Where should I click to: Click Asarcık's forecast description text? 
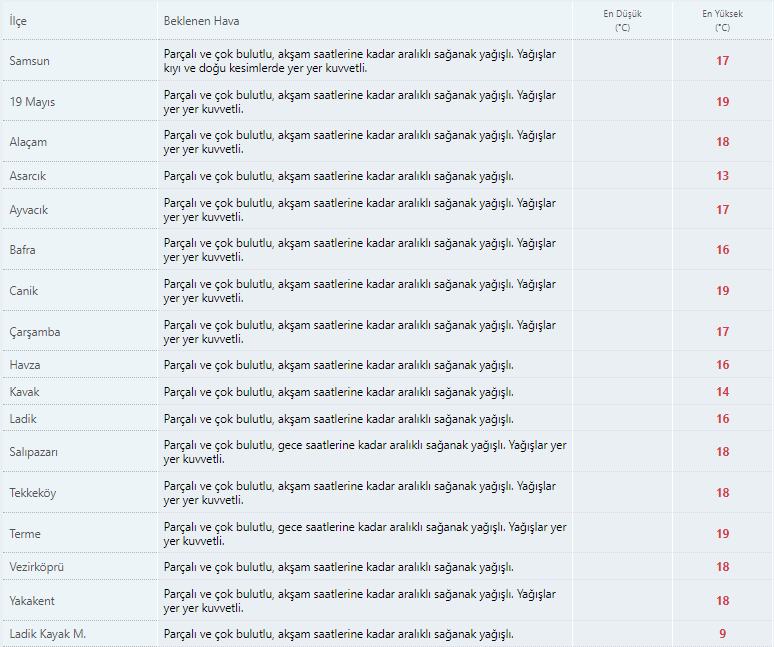coord(339,176)
